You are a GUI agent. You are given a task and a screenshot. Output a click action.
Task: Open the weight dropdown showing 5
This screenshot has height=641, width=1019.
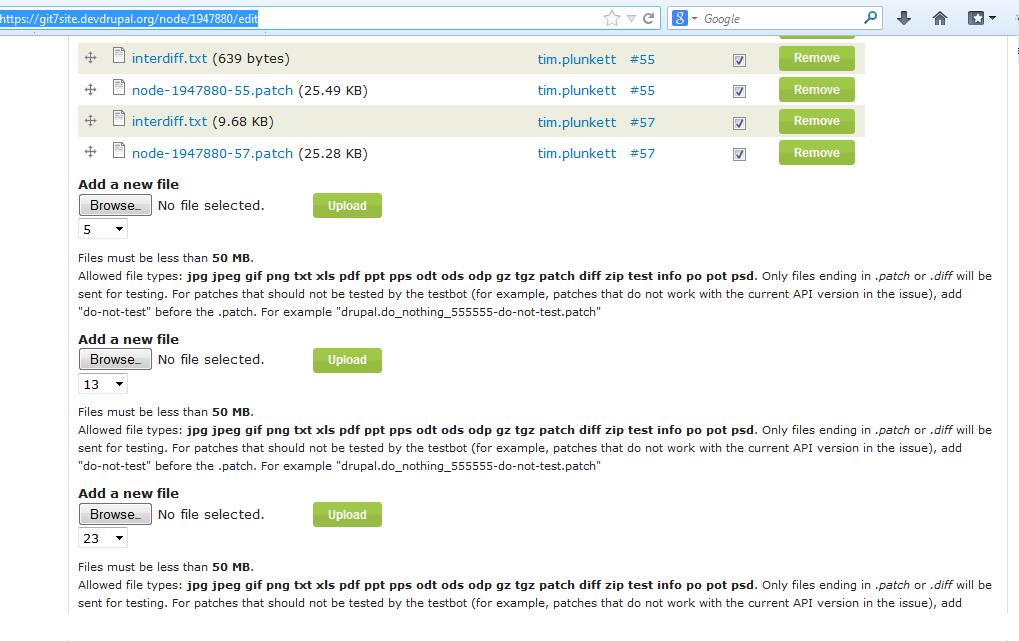point(102,228)
